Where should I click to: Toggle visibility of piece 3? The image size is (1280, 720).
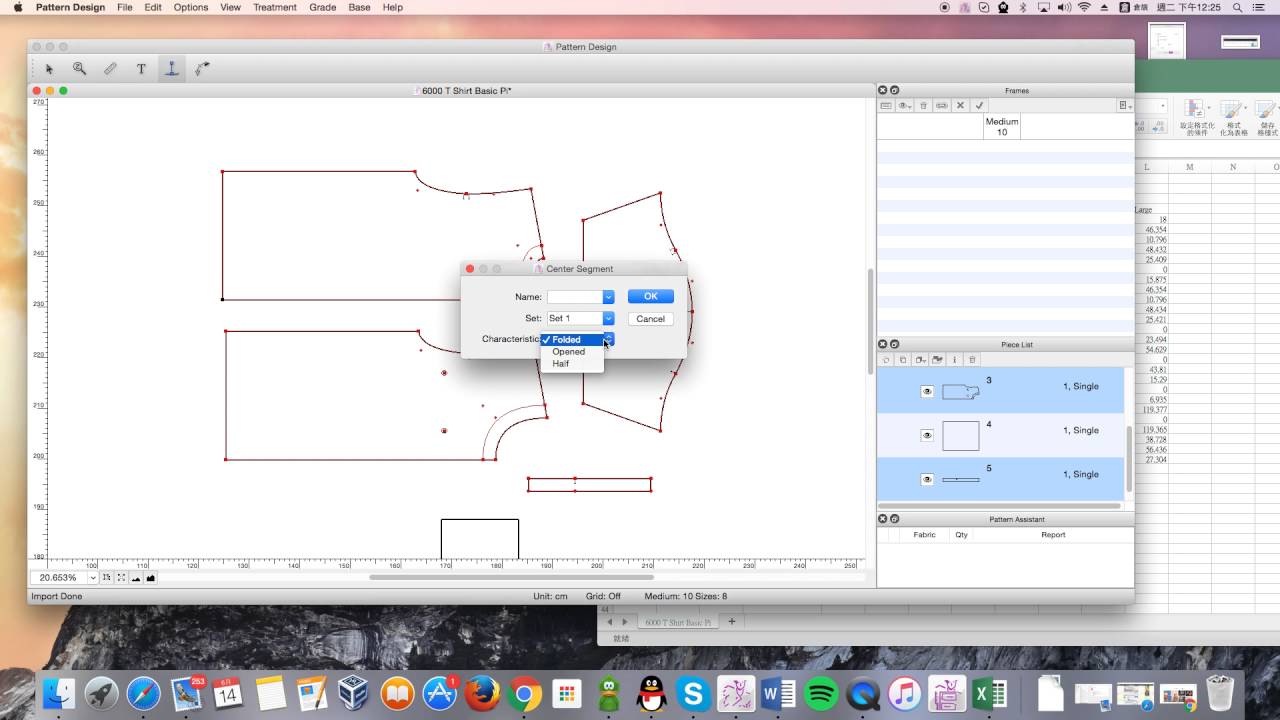pyautogui.click(x=927, y=392)
